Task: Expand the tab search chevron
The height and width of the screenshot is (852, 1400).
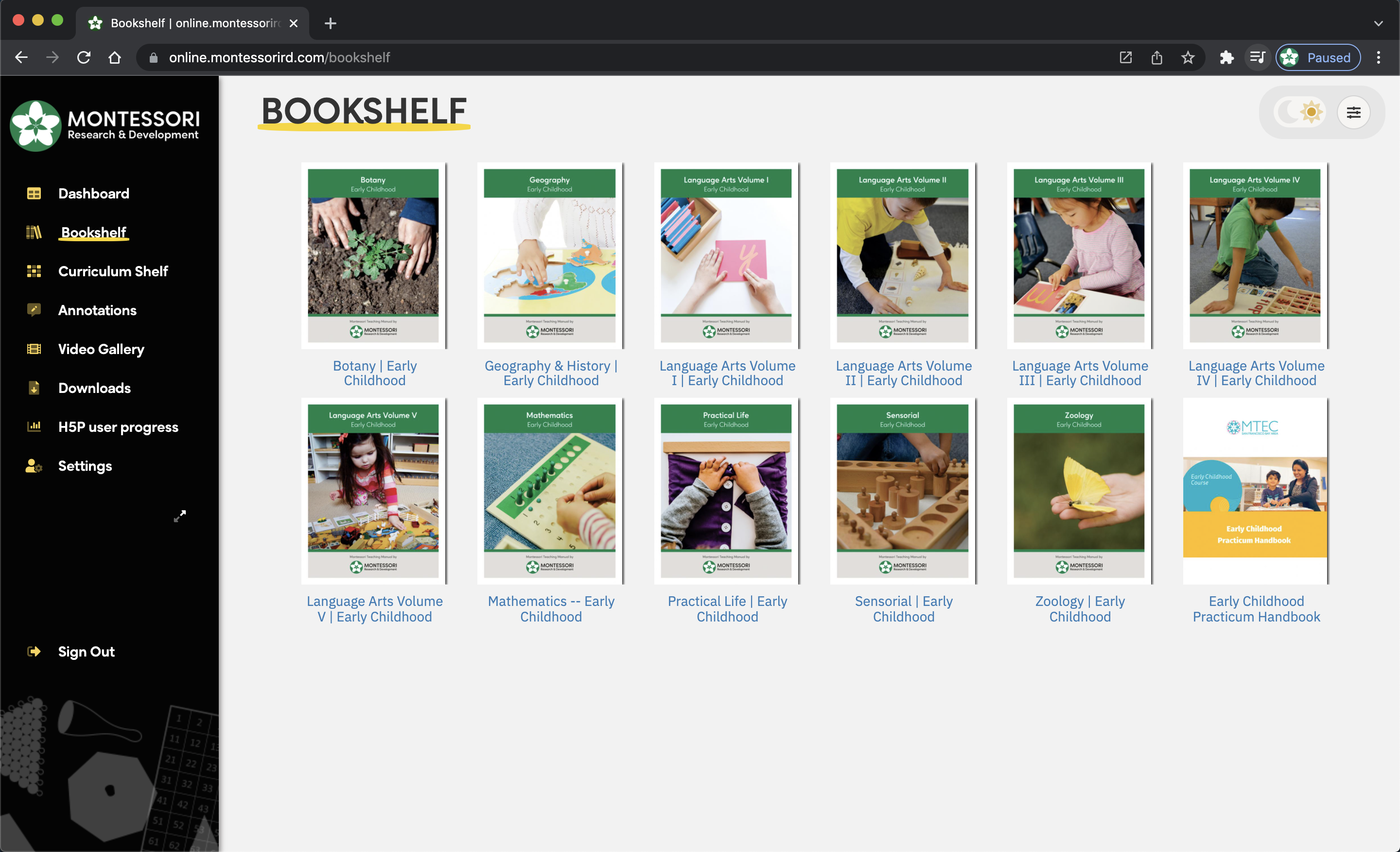Action: point(1379,23)
